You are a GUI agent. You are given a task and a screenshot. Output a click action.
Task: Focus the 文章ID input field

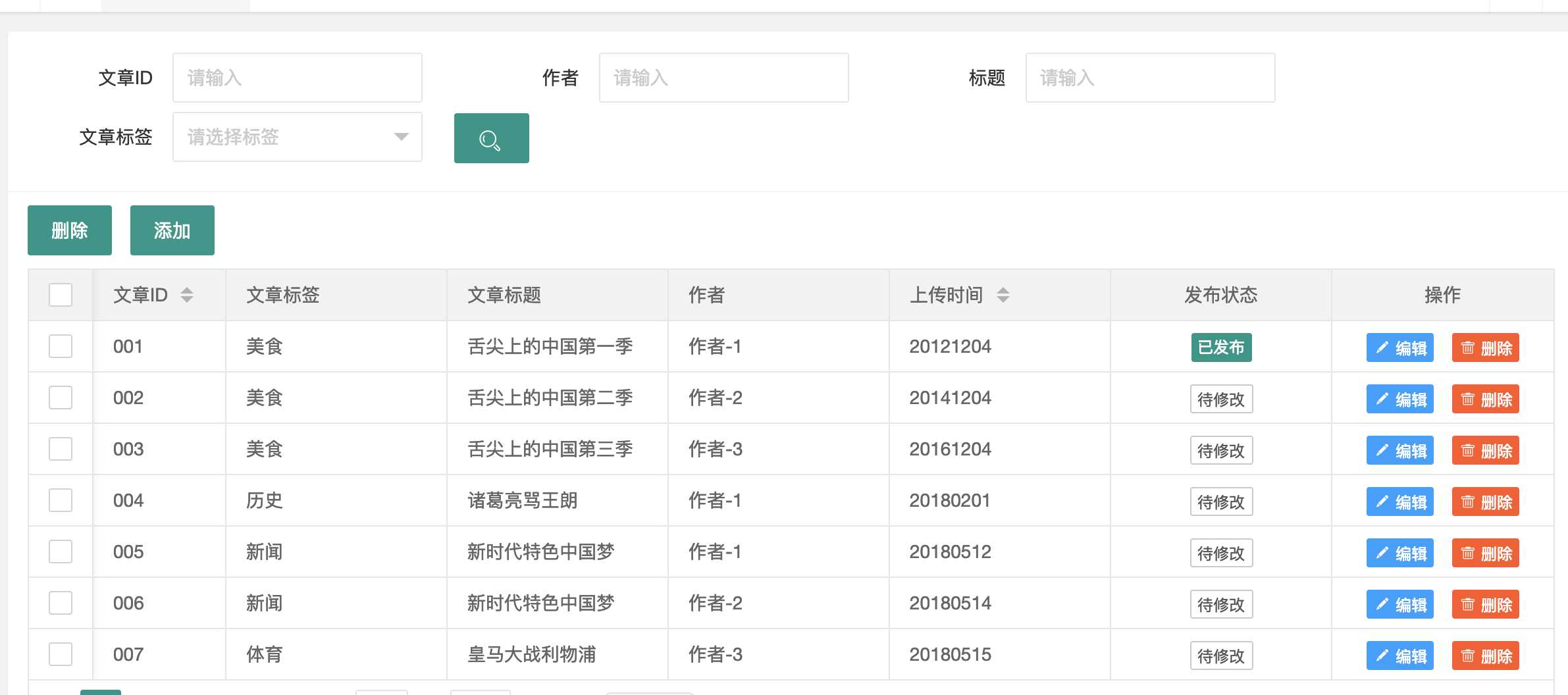[297, 78]
